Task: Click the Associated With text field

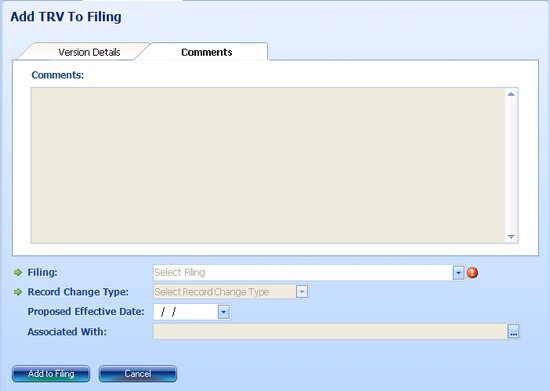Action: pyautogui.click(x=330, y=331)
